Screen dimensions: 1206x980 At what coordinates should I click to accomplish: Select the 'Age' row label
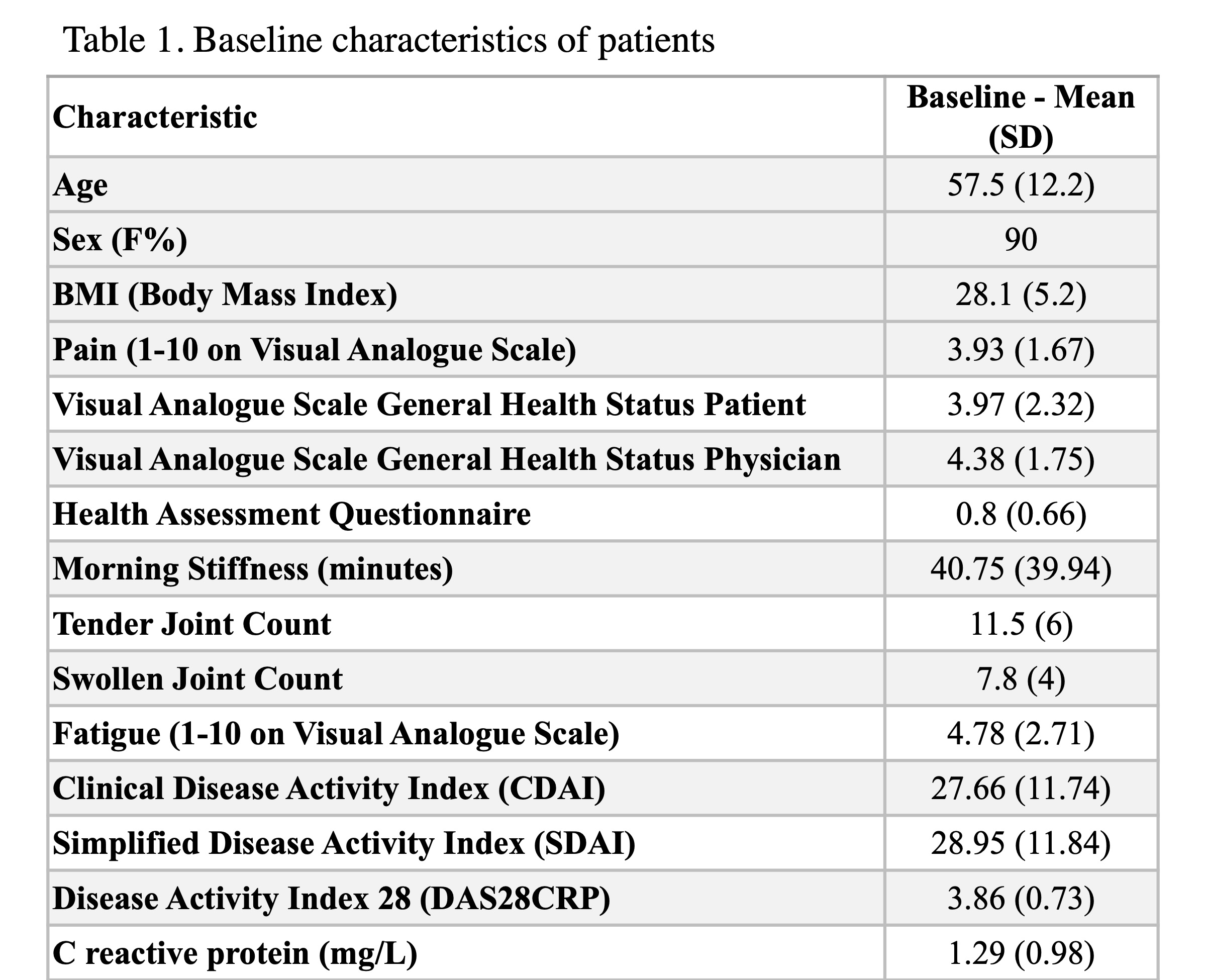coord(80,185)
